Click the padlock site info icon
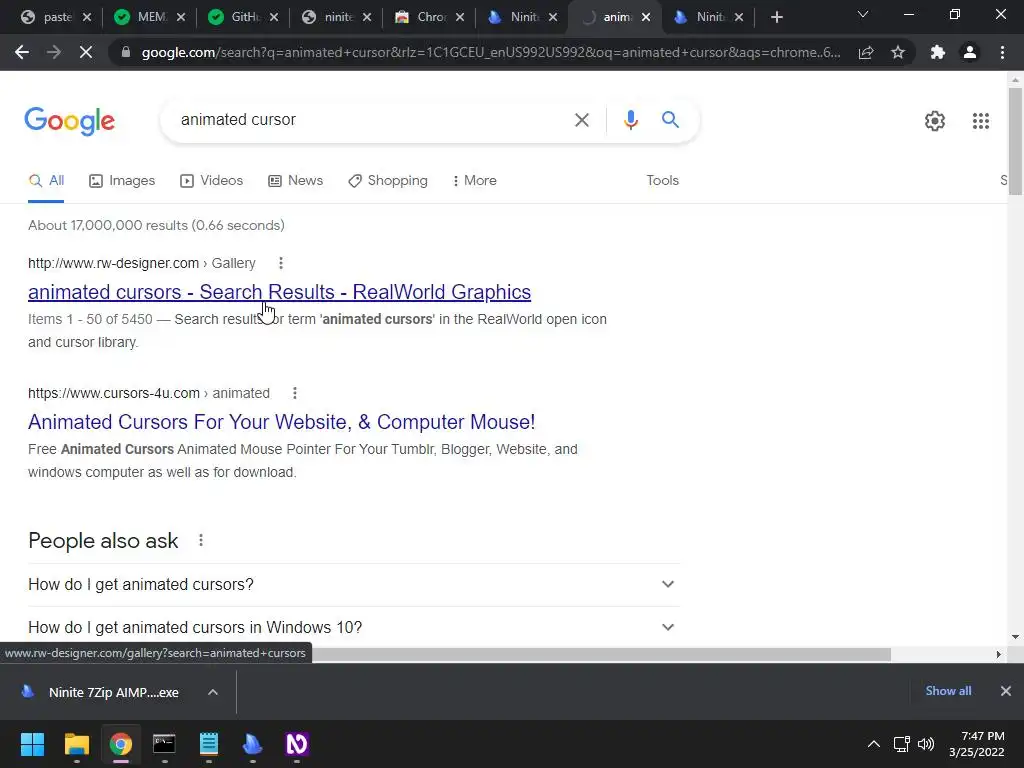 (126, 52)
